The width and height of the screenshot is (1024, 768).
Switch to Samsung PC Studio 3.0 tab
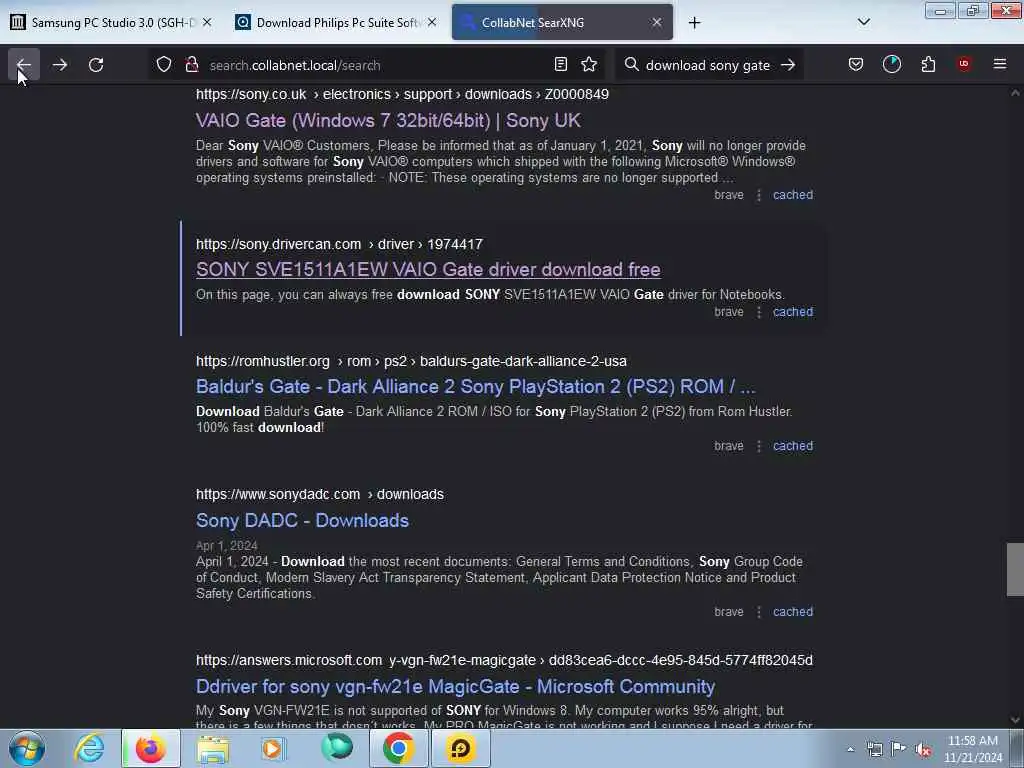(x=112, y=22)
